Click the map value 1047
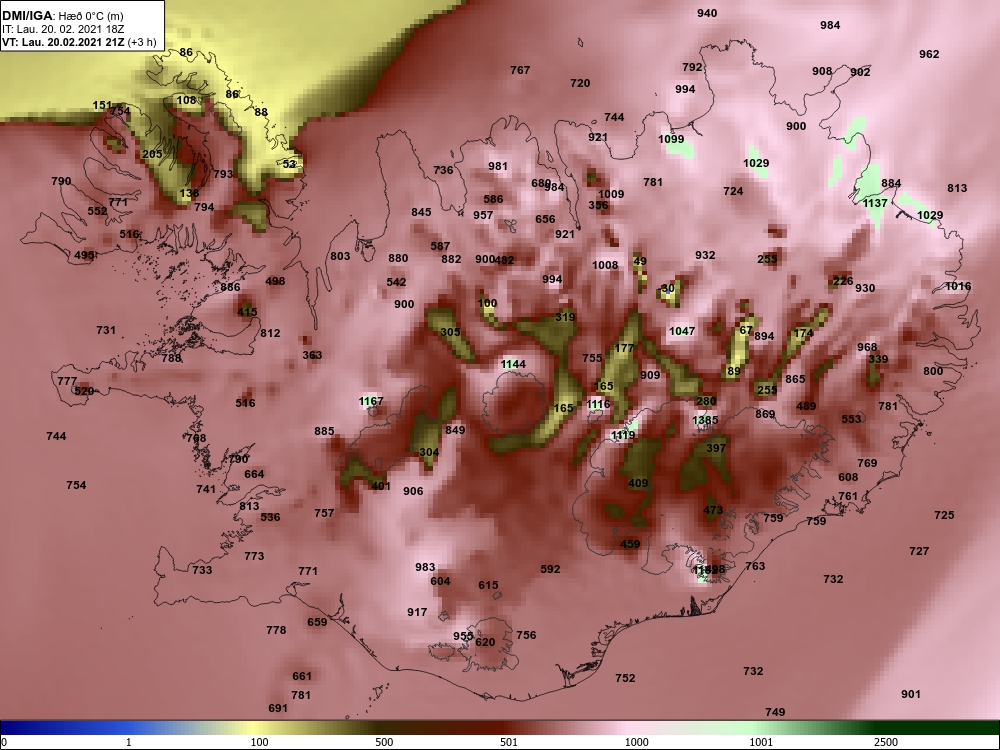This screenshot has height=750, width=1000. tap(682, 331)
